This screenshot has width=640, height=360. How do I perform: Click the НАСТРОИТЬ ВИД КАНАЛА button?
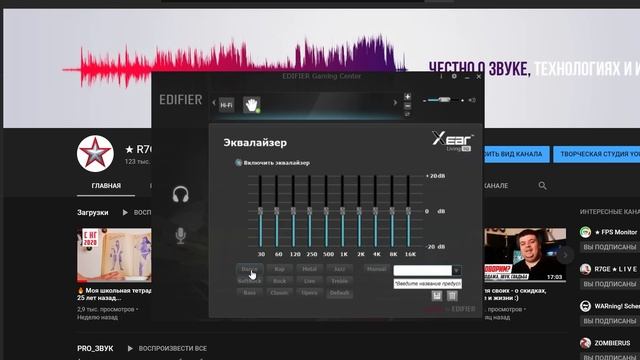pyautogui.click(x=516, y=154)
